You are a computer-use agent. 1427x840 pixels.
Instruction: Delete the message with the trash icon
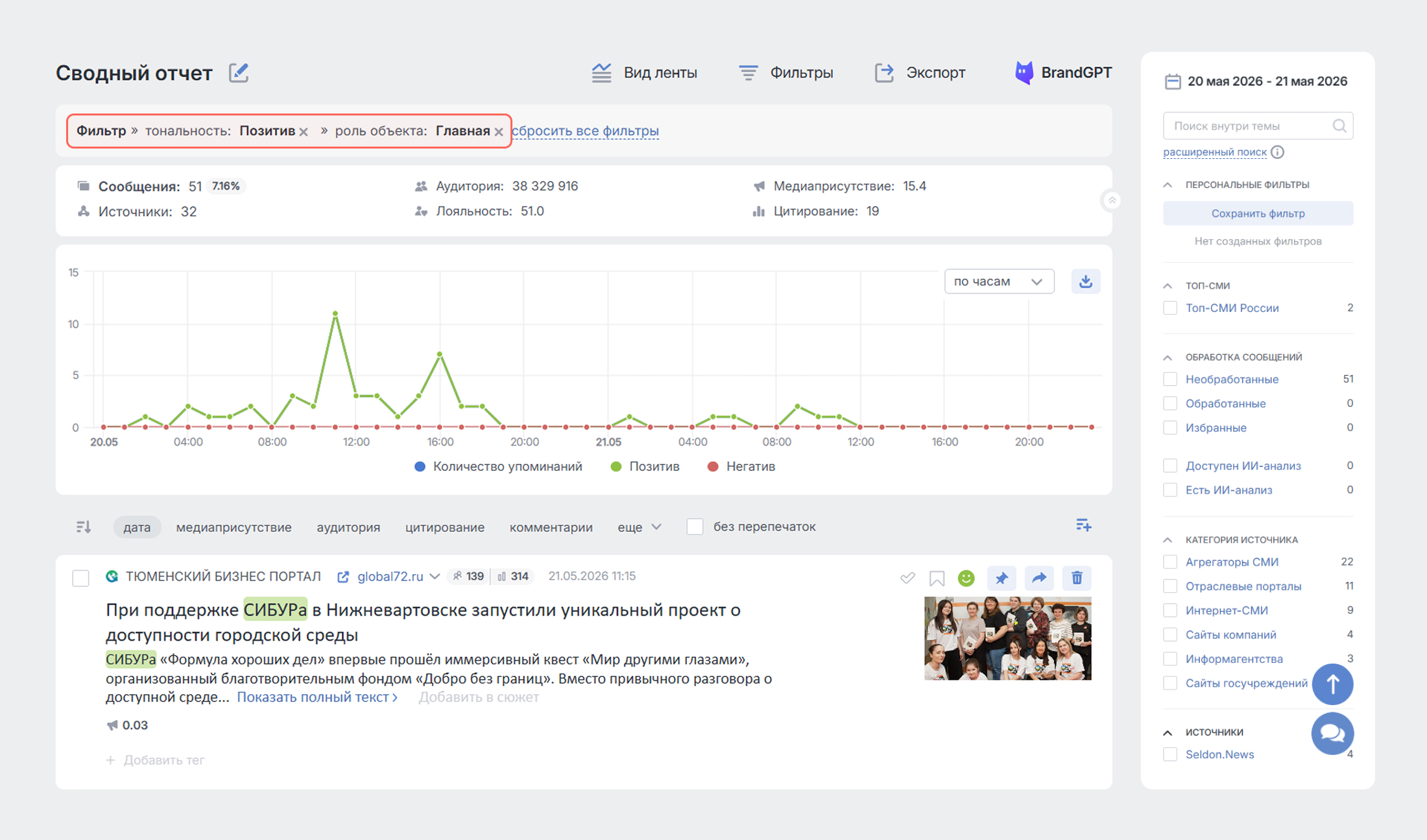(1077, 577)
